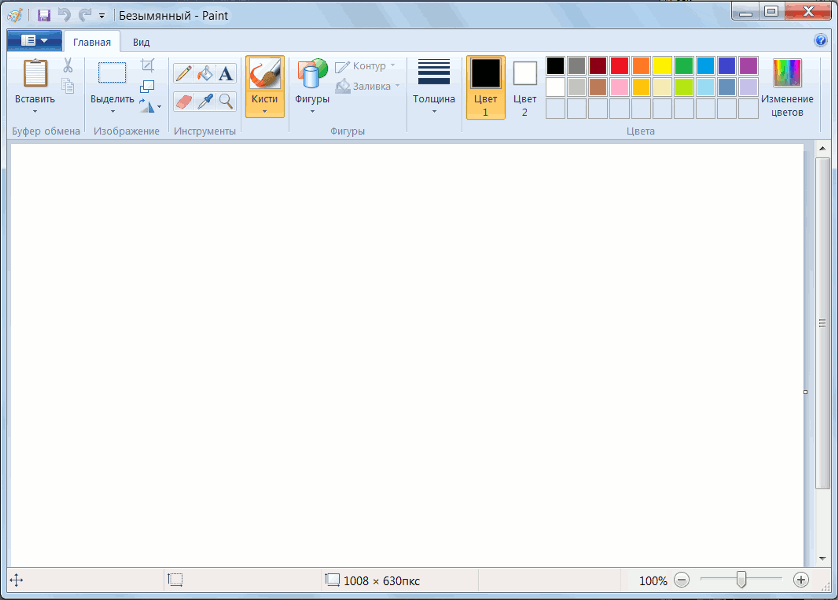Select the Pencil tool

(183, 73)
